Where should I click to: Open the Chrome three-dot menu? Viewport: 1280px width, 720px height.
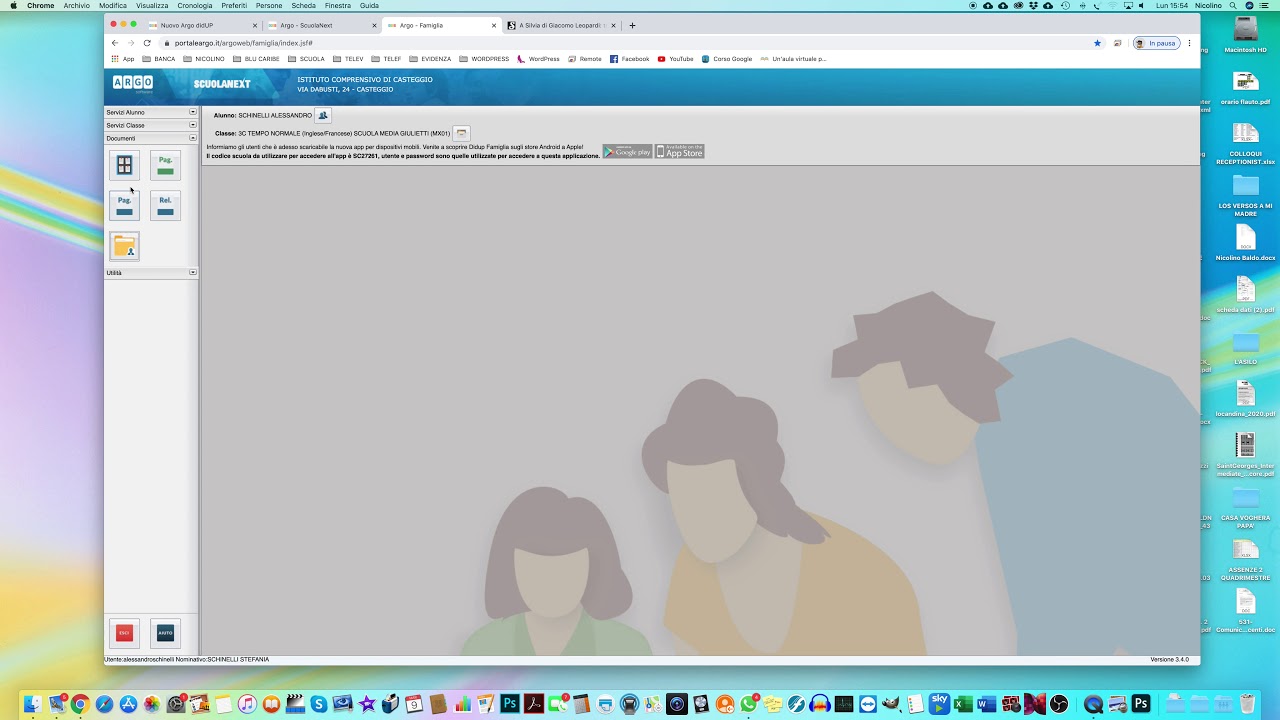1189,43
